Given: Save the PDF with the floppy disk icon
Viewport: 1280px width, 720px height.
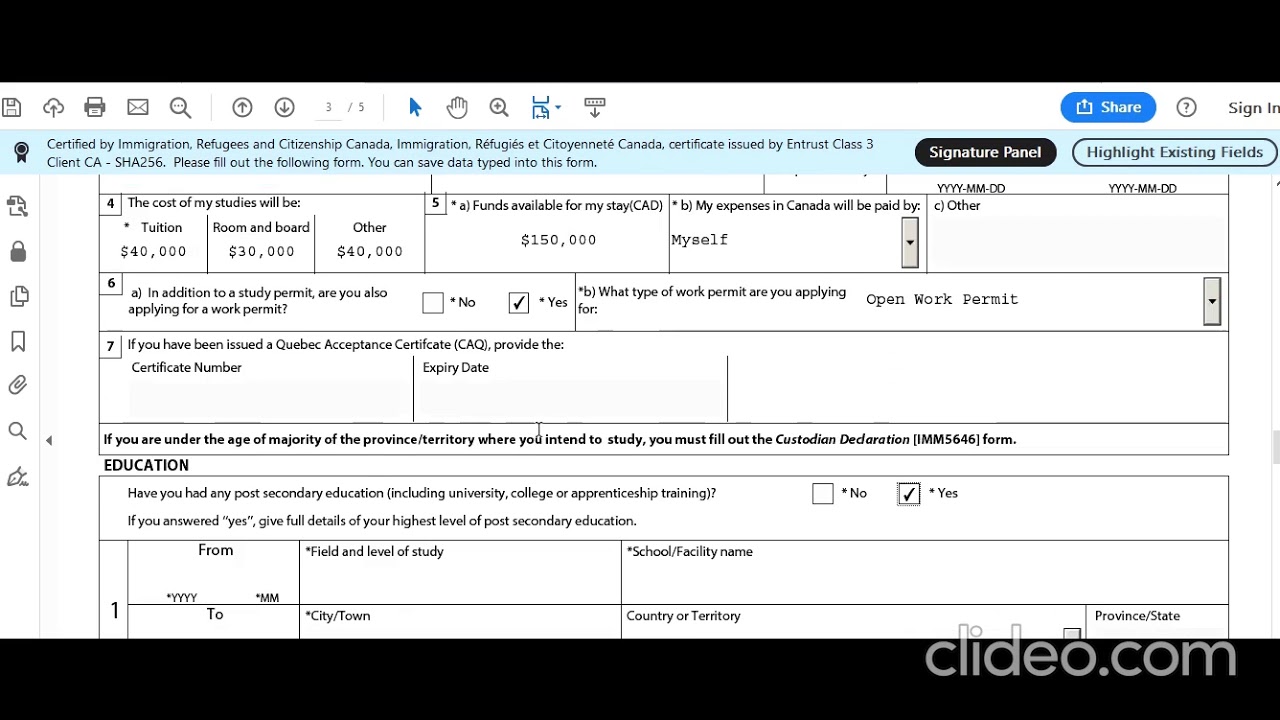Looking at the screenshot, I should (x=11, y=107).
